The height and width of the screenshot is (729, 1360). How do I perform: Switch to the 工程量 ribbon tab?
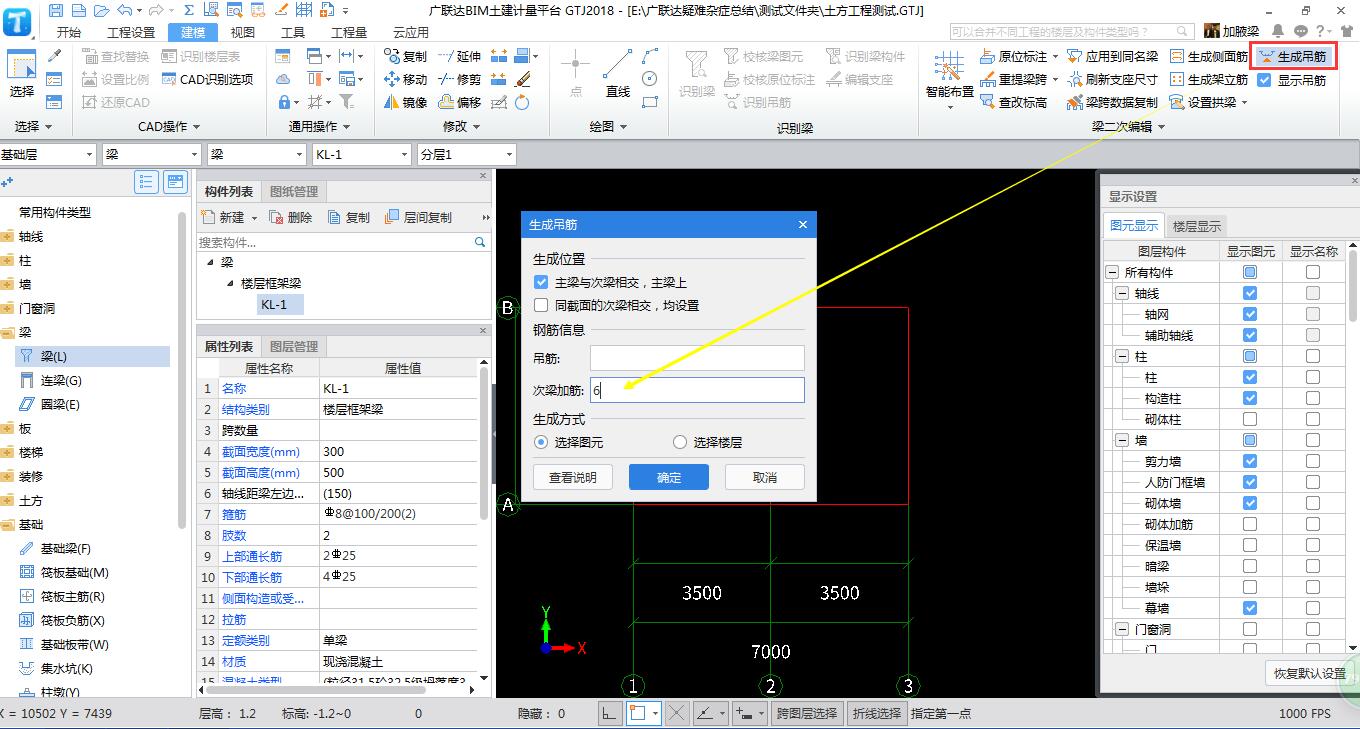coord(349,33)
